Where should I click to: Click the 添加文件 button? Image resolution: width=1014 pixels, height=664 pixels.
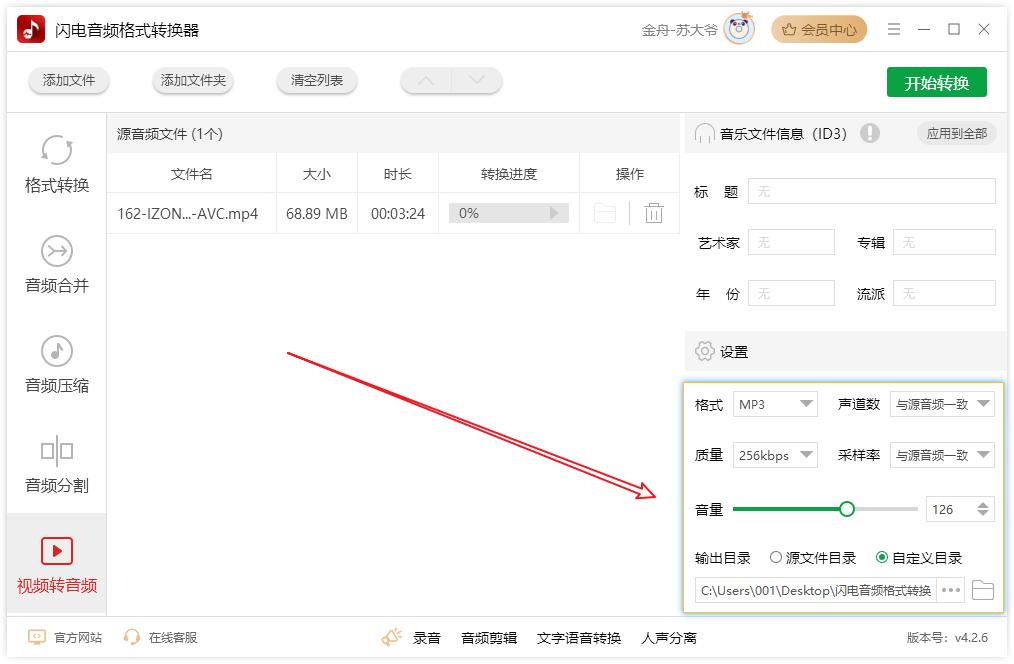[69, 81]
